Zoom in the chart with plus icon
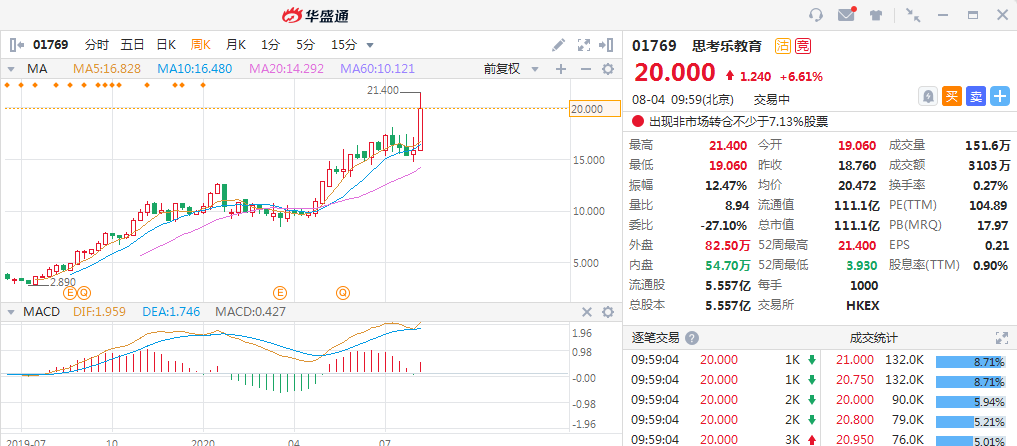The image size is (1017, 446). [x=561, y=69]
